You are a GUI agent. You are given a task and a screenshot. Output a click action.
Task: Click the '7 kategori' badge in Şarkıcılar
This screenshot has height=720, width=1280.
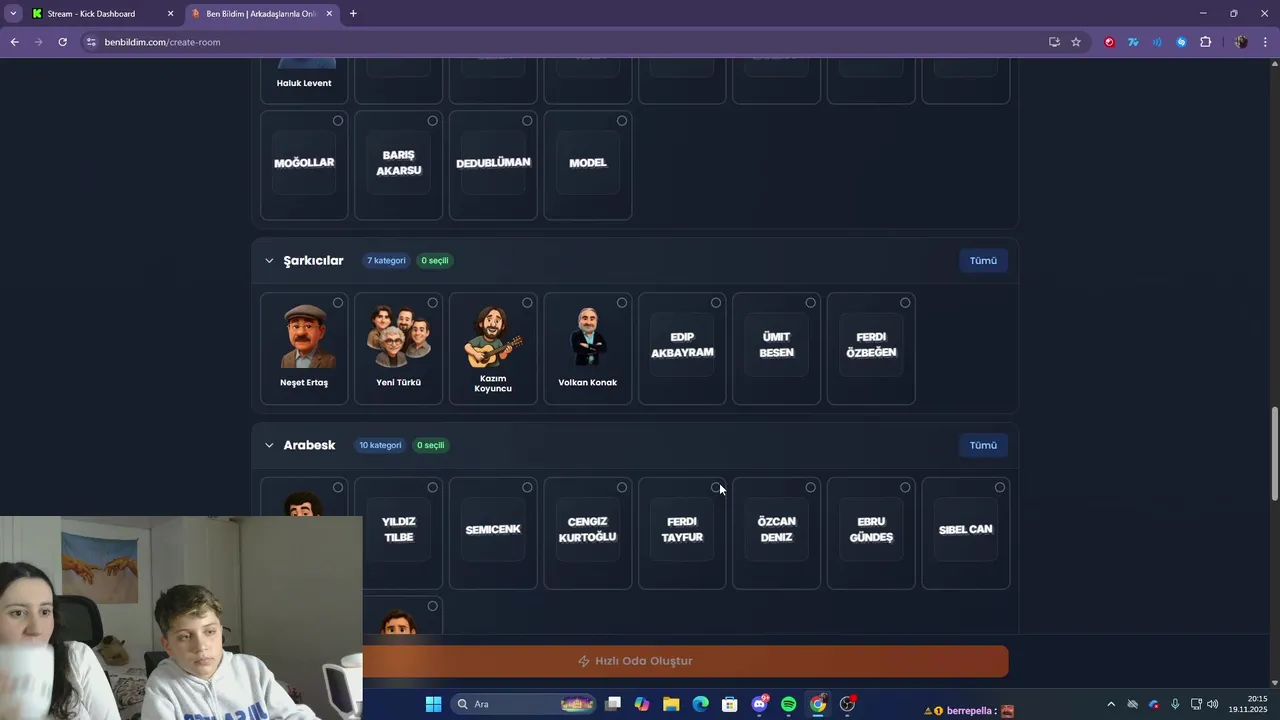[x=386, y=261]
